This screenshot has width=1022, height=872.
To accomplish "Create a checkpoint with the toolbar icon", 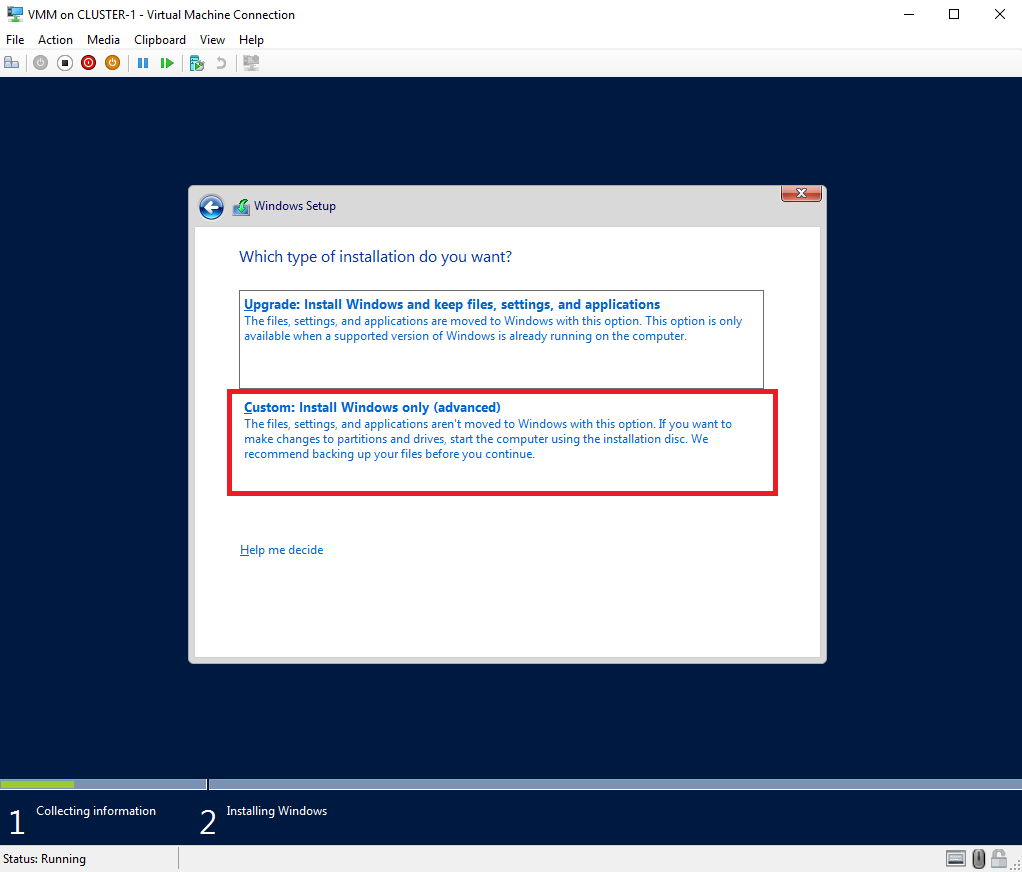I will (197, 63).
